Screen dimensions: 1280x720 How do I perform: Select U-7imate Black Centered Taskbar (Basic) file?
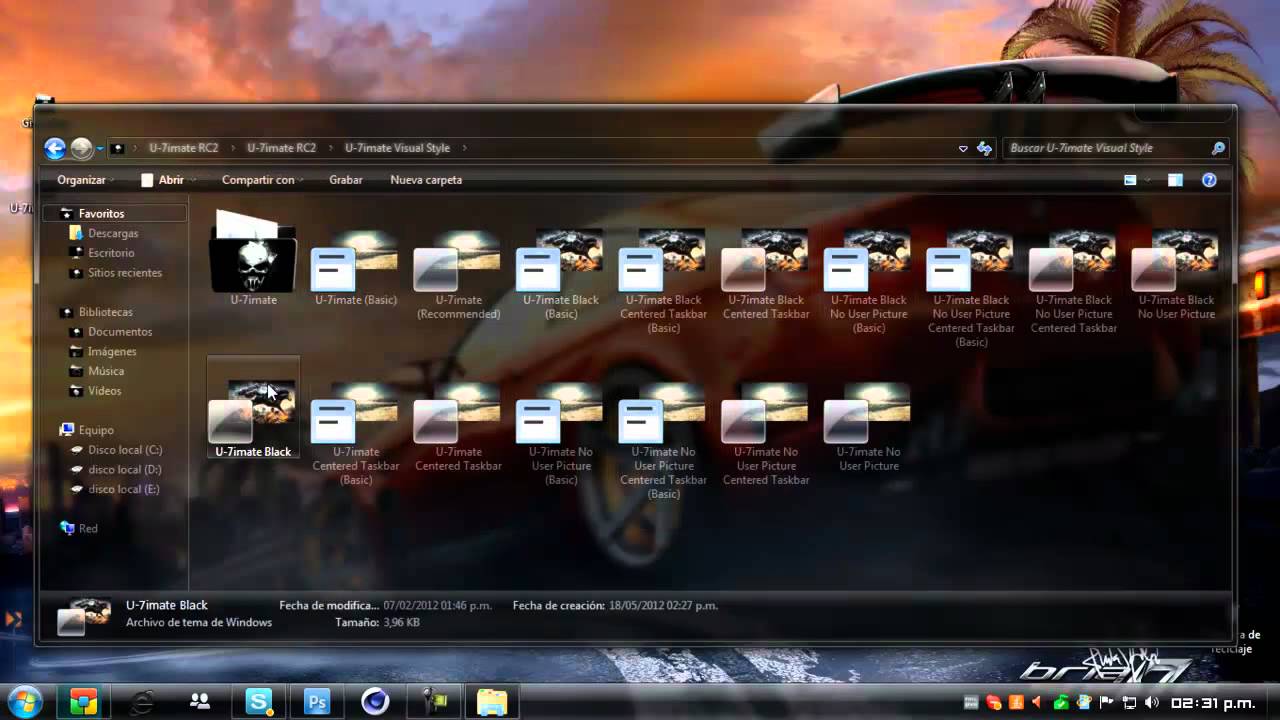coord(663,280)
